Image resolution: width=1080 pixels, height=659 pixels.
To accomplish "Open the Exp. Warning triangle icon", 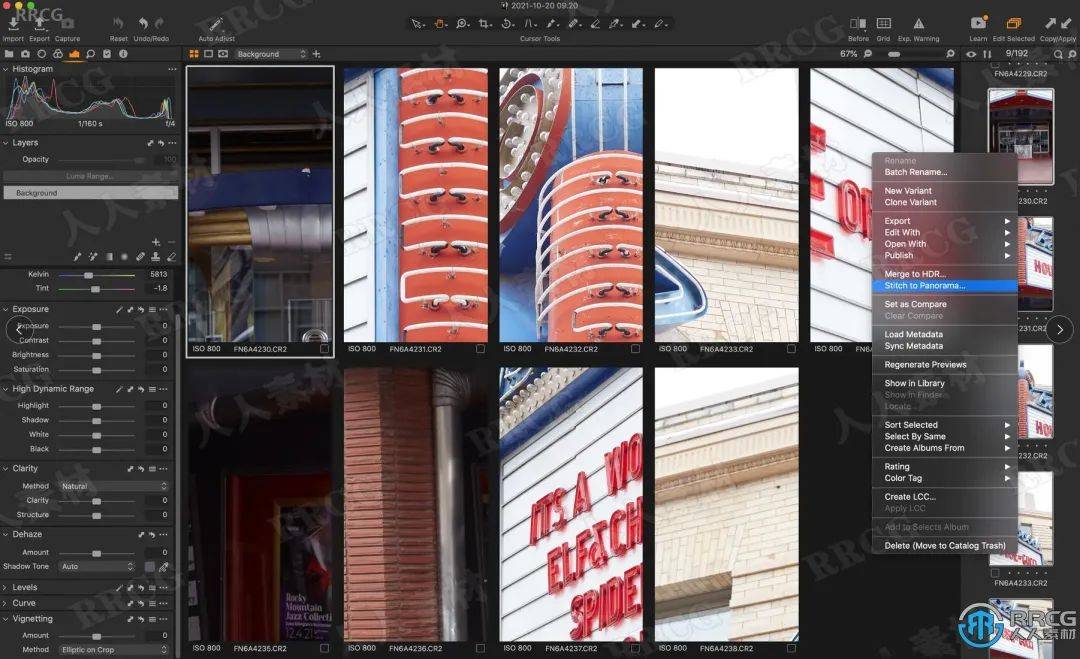I will (918, 24).
